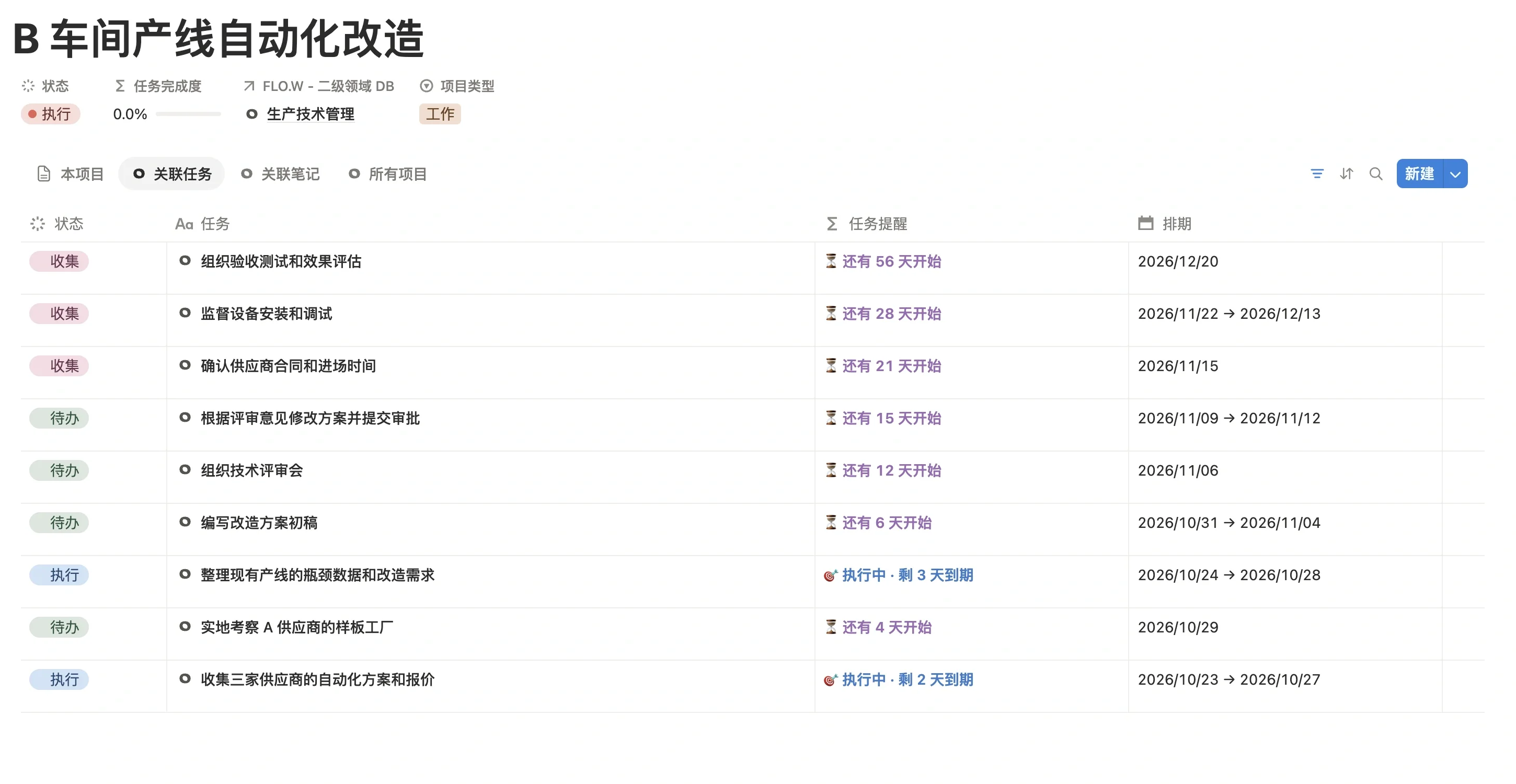Viewport: 1516px width, 784px height.
Task: Open page icon of 收集三家供应商的自动化方案和报价
Action: click(x=185, y=678)
